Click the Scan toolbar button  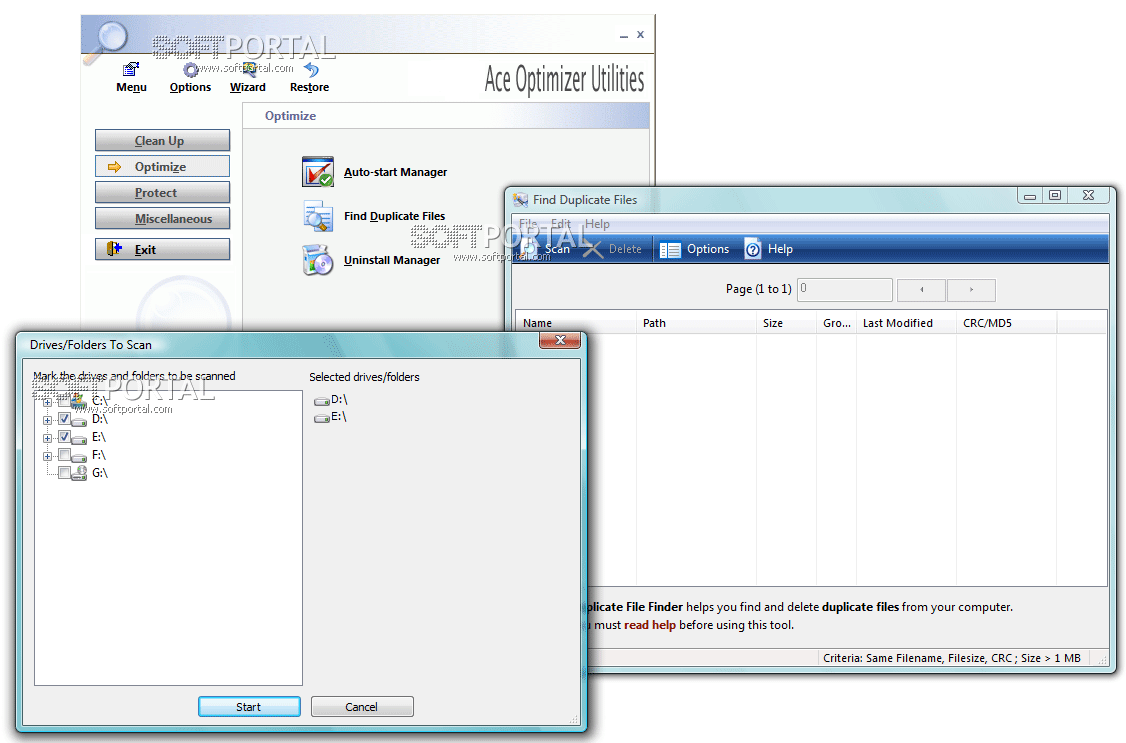tap(547, 249)
